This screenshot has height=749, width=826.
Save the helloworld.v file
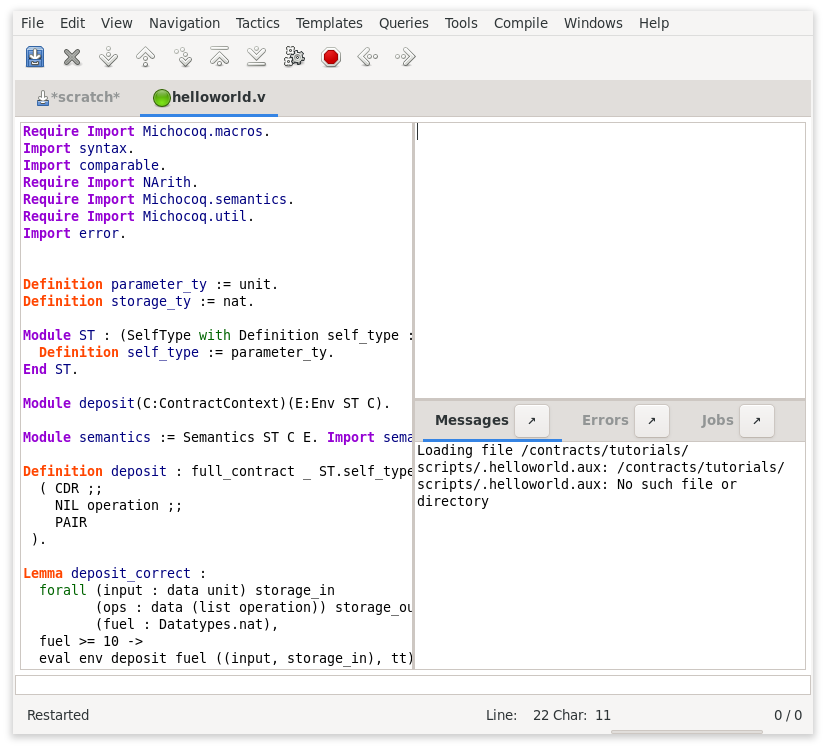(x=34, y=57)
